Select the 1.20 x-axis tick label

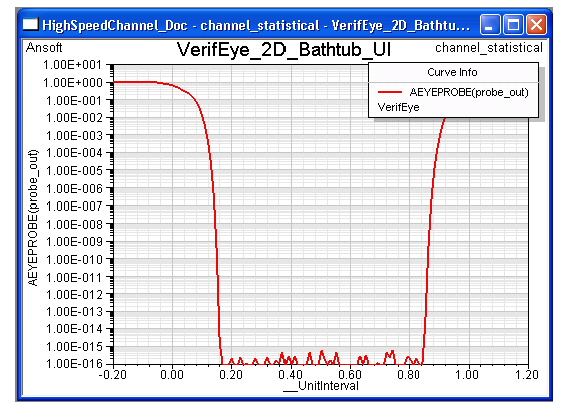point(527,374)
